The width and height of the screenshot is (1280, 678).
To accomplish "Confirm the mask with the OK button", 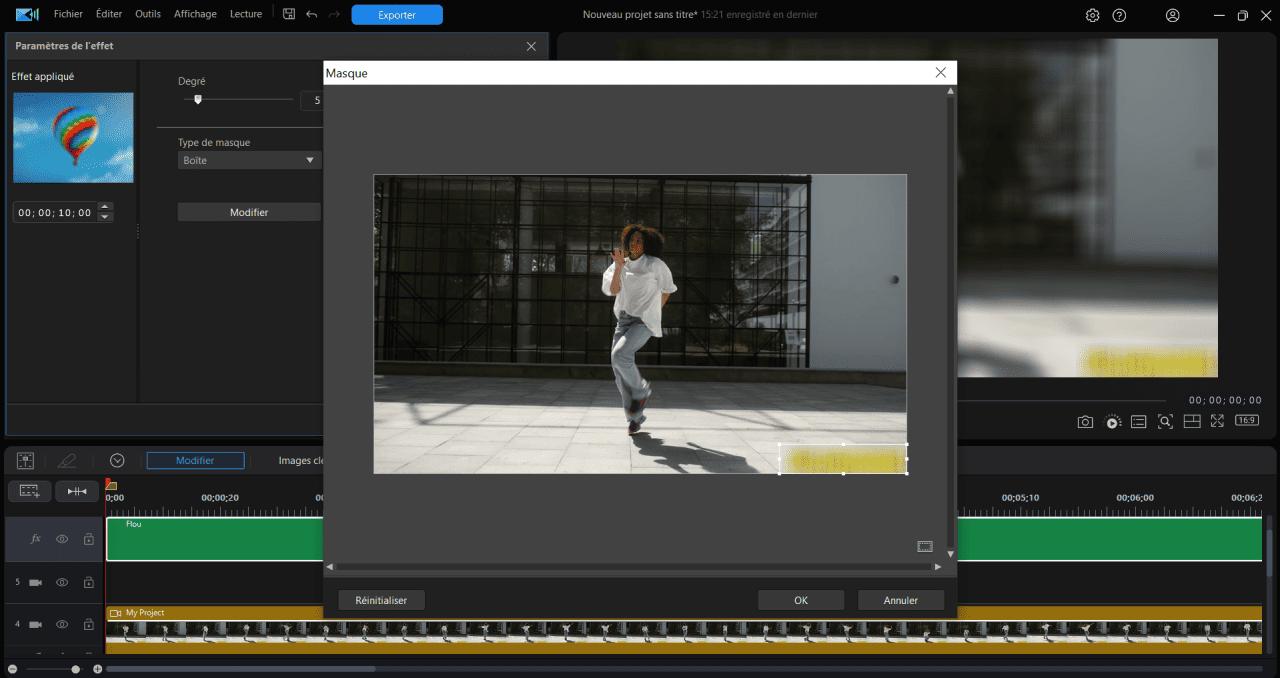I will (x=800, y=600).
